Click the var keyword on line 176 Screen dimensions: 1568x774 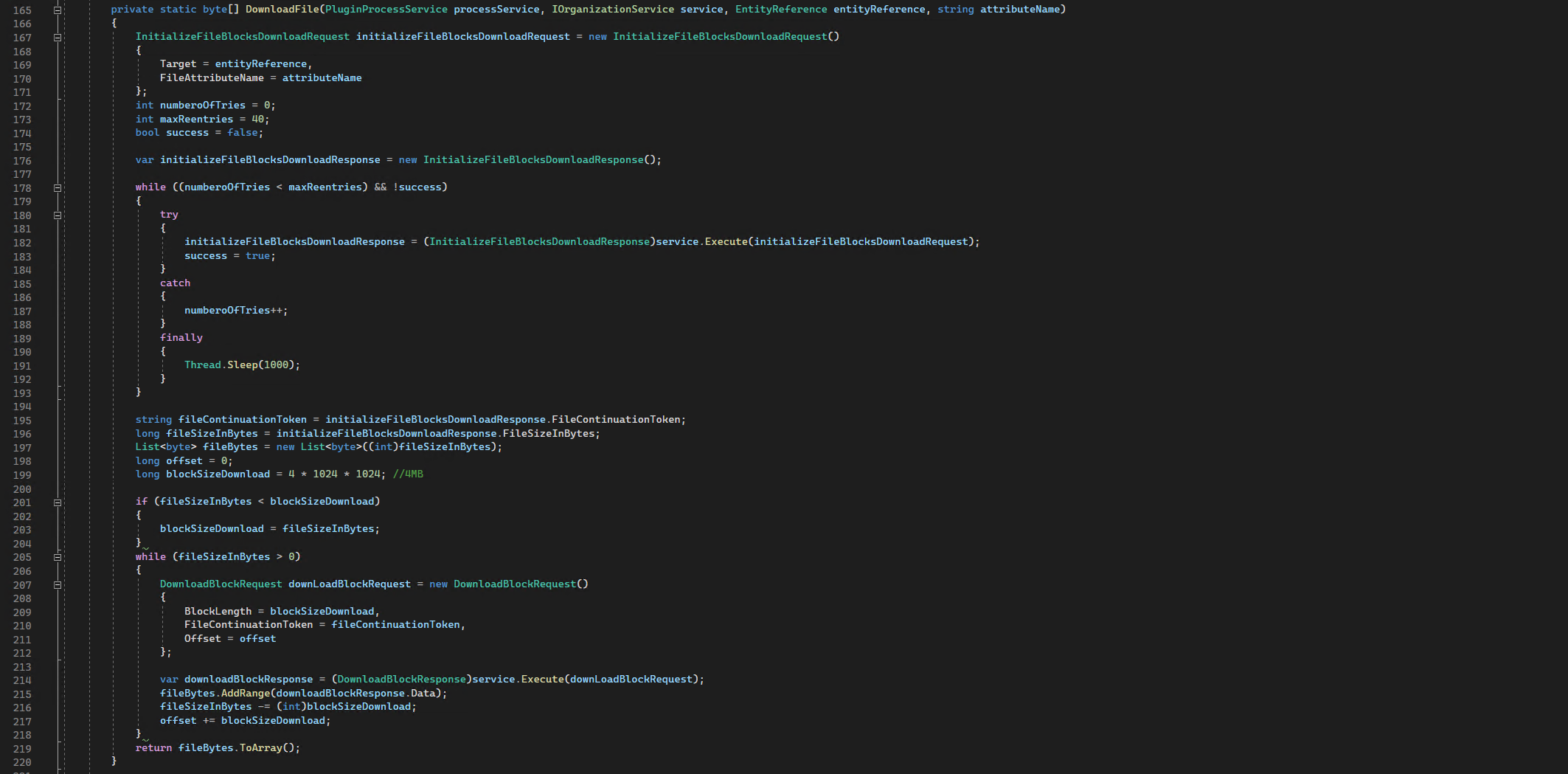145,159
